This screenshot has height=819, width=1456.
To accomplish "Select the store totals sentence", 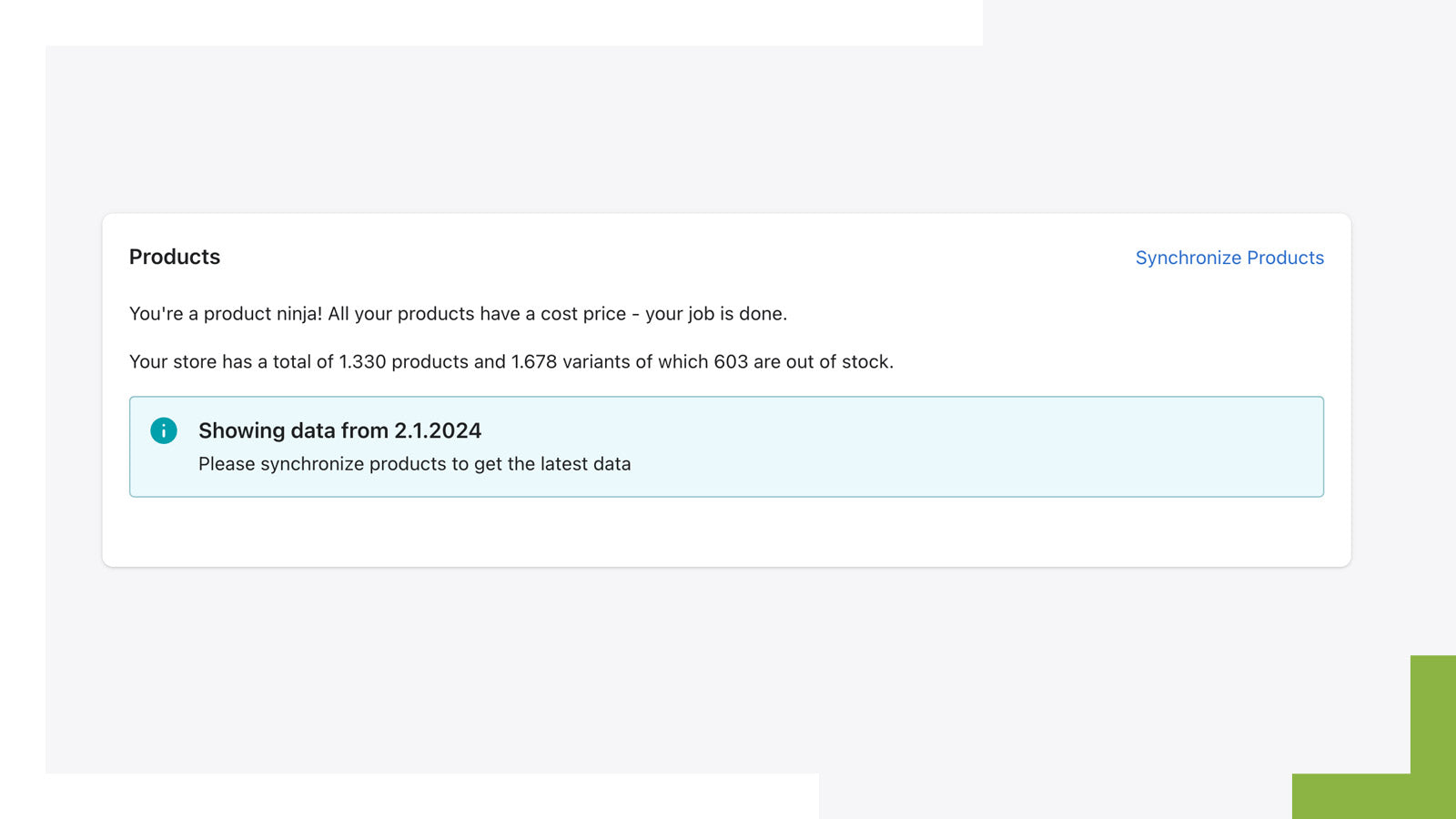I will coord(511,362).
